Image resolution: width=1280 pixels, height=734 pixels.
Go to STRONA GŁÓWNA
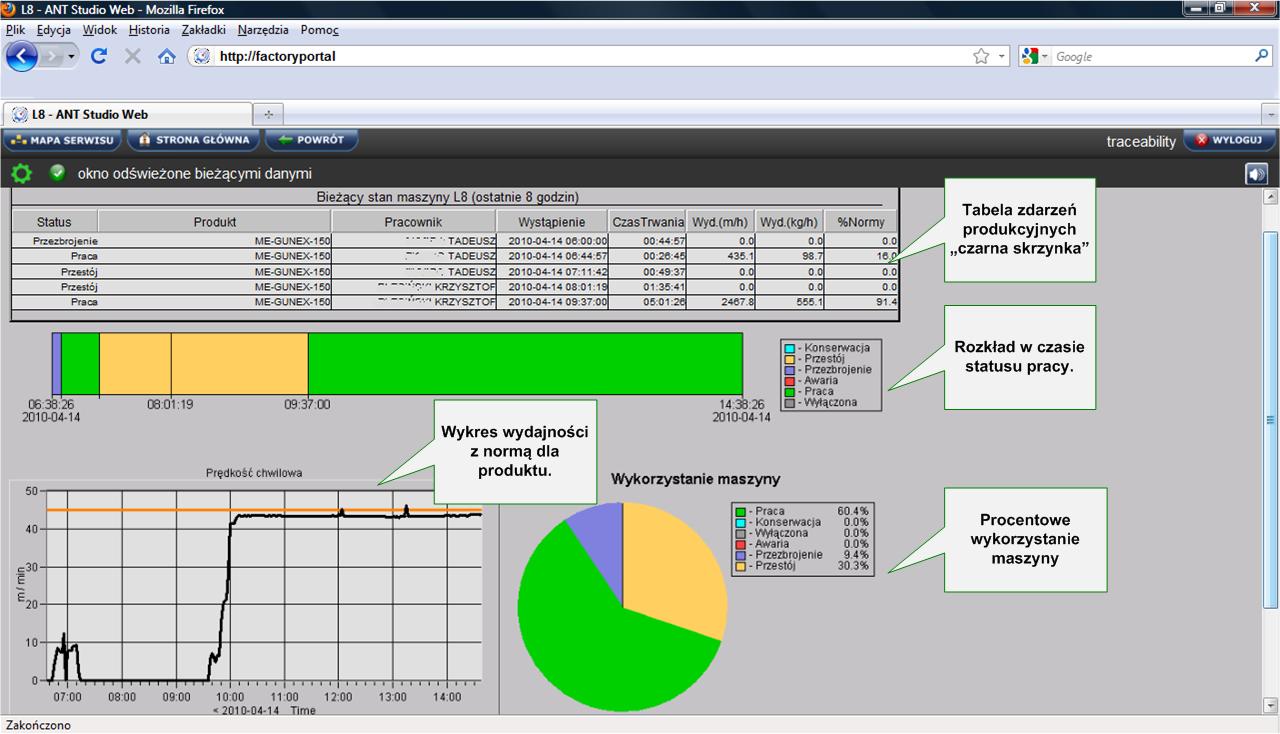tap(195, 140)
